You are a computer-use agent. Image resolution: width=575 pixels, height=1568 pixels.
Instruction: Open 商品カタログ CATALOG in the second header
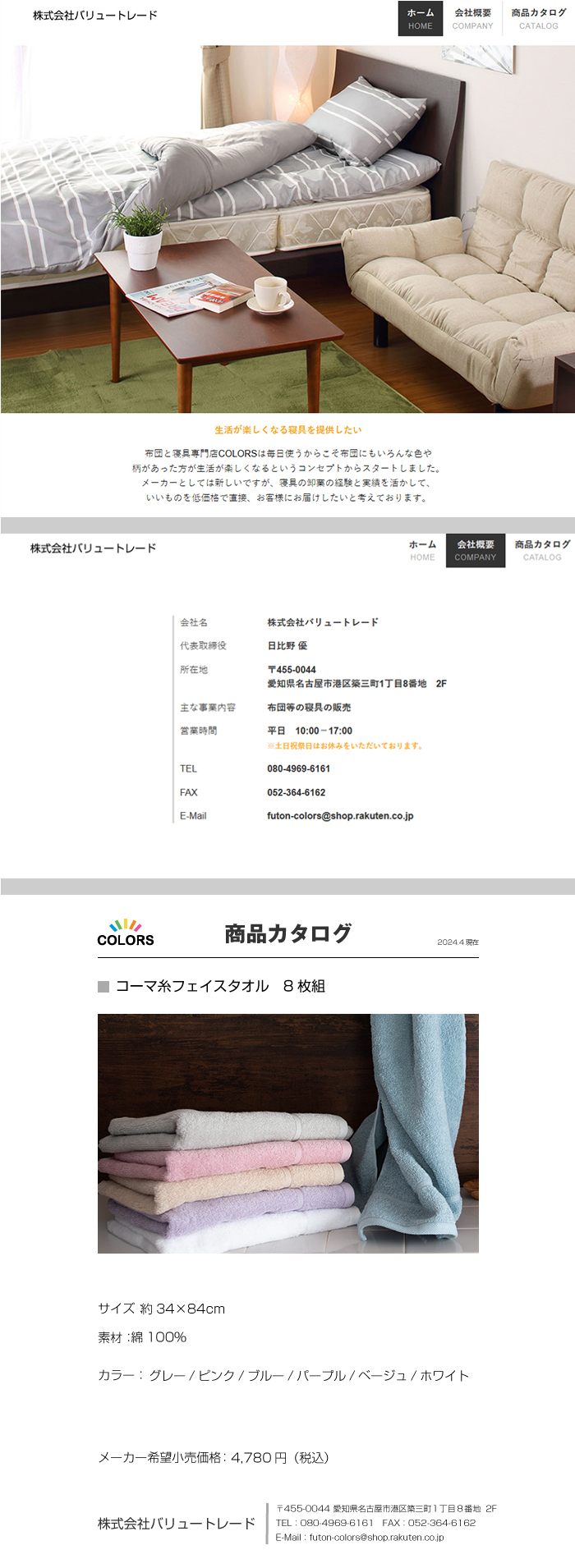541,550
